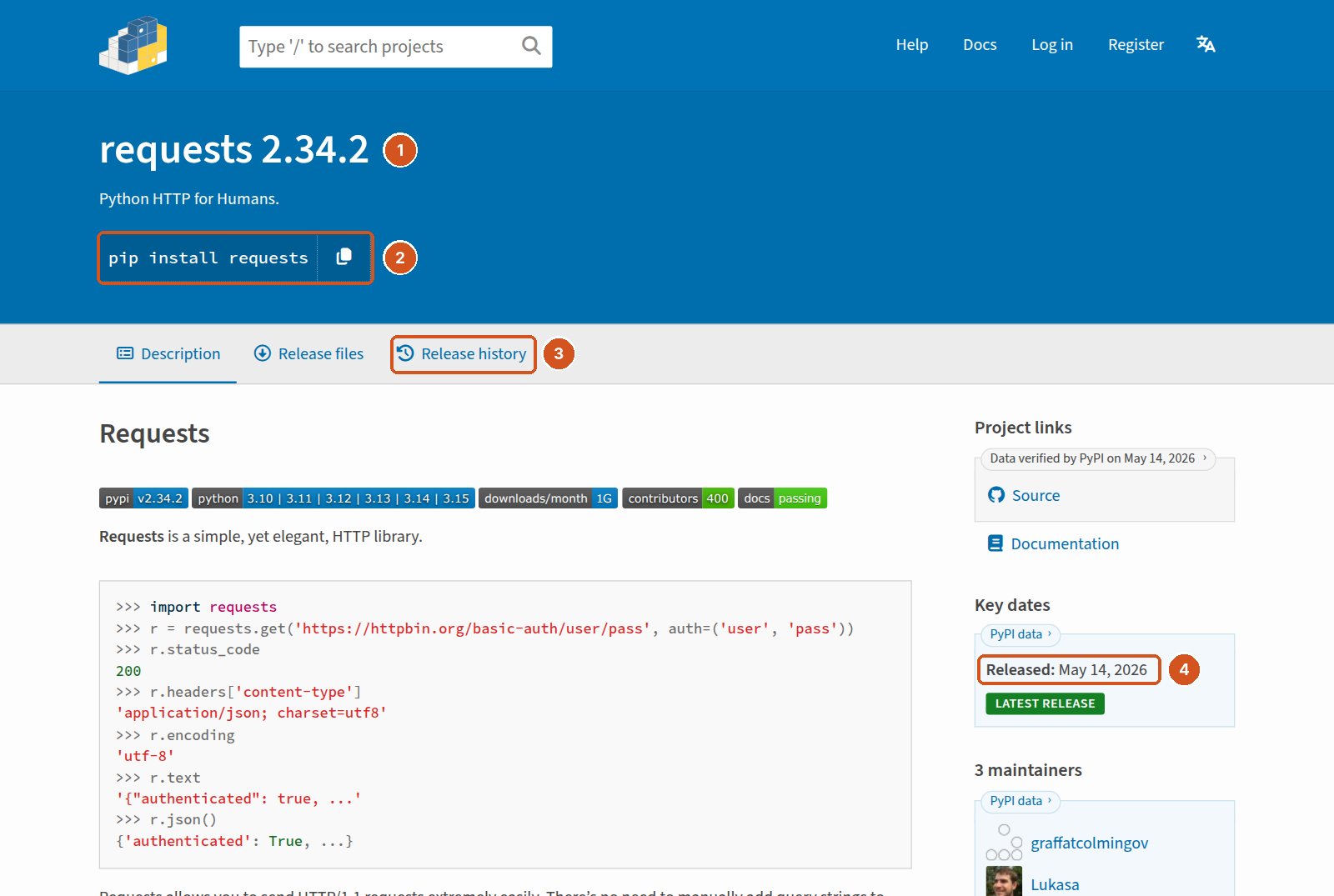The width and height of the screenshot is (1334, 896).
Task: Click the contributors 400 badge
Action: click(678, 498)
